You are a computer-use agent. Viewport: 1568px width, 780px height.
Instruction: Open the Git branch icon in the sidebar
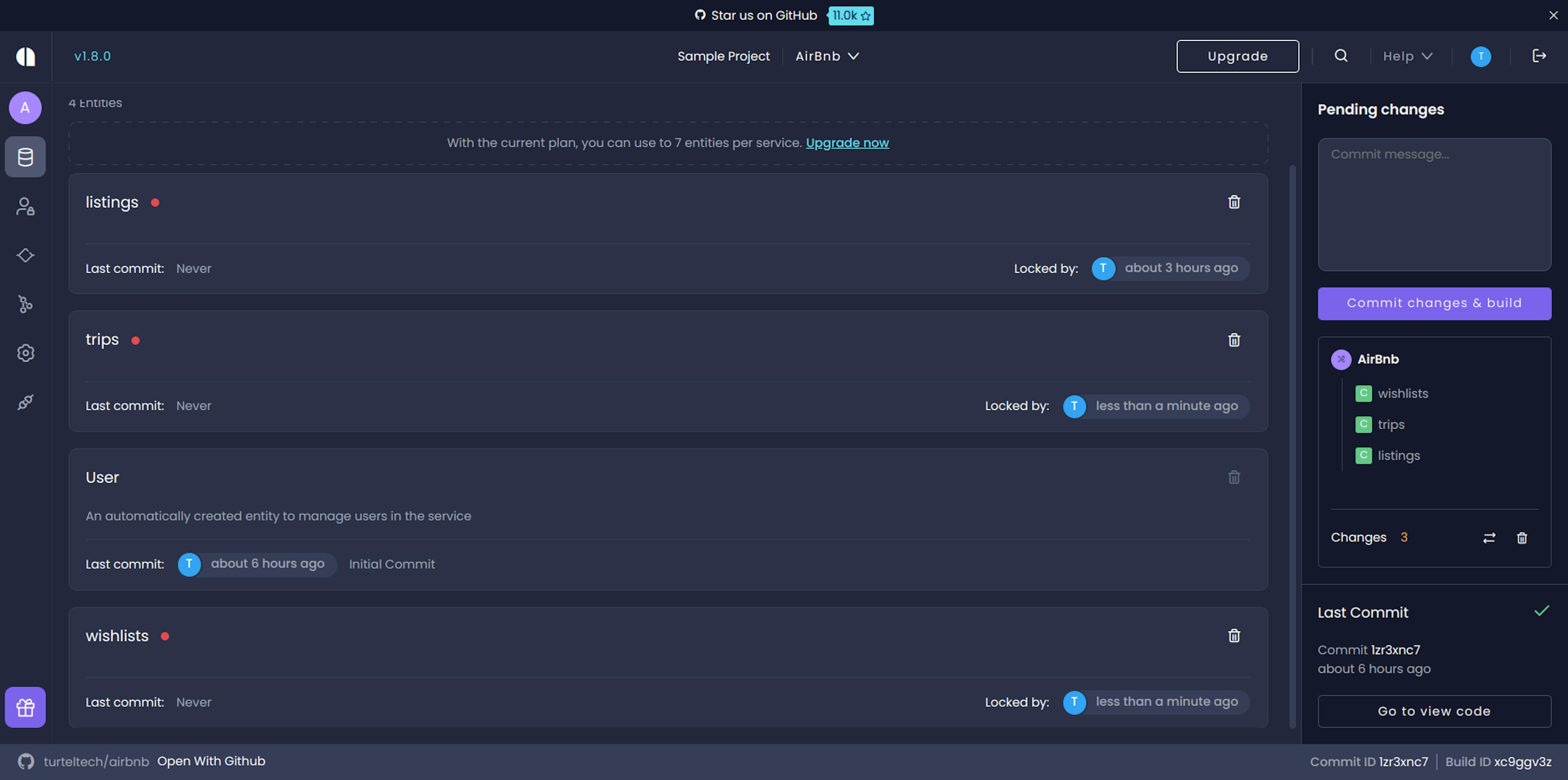(x=25, y=304)
